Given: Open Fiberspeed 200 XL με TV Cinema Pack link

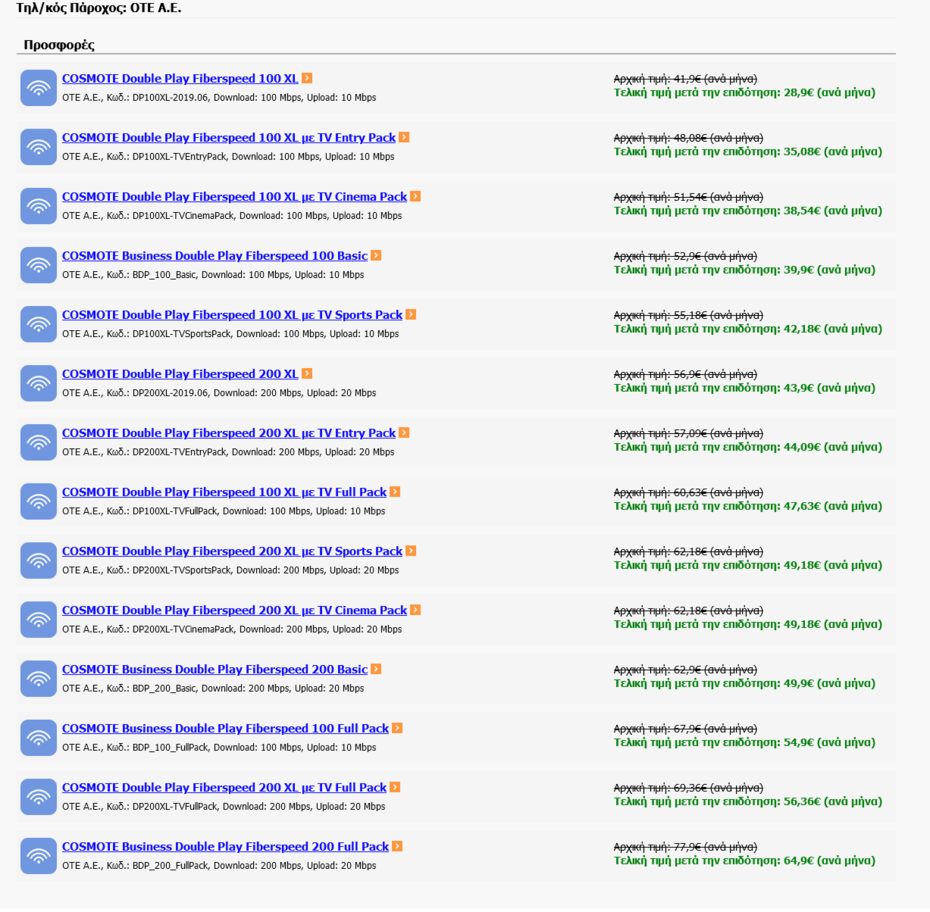Looking at the screenshot, I should [234, 611].
